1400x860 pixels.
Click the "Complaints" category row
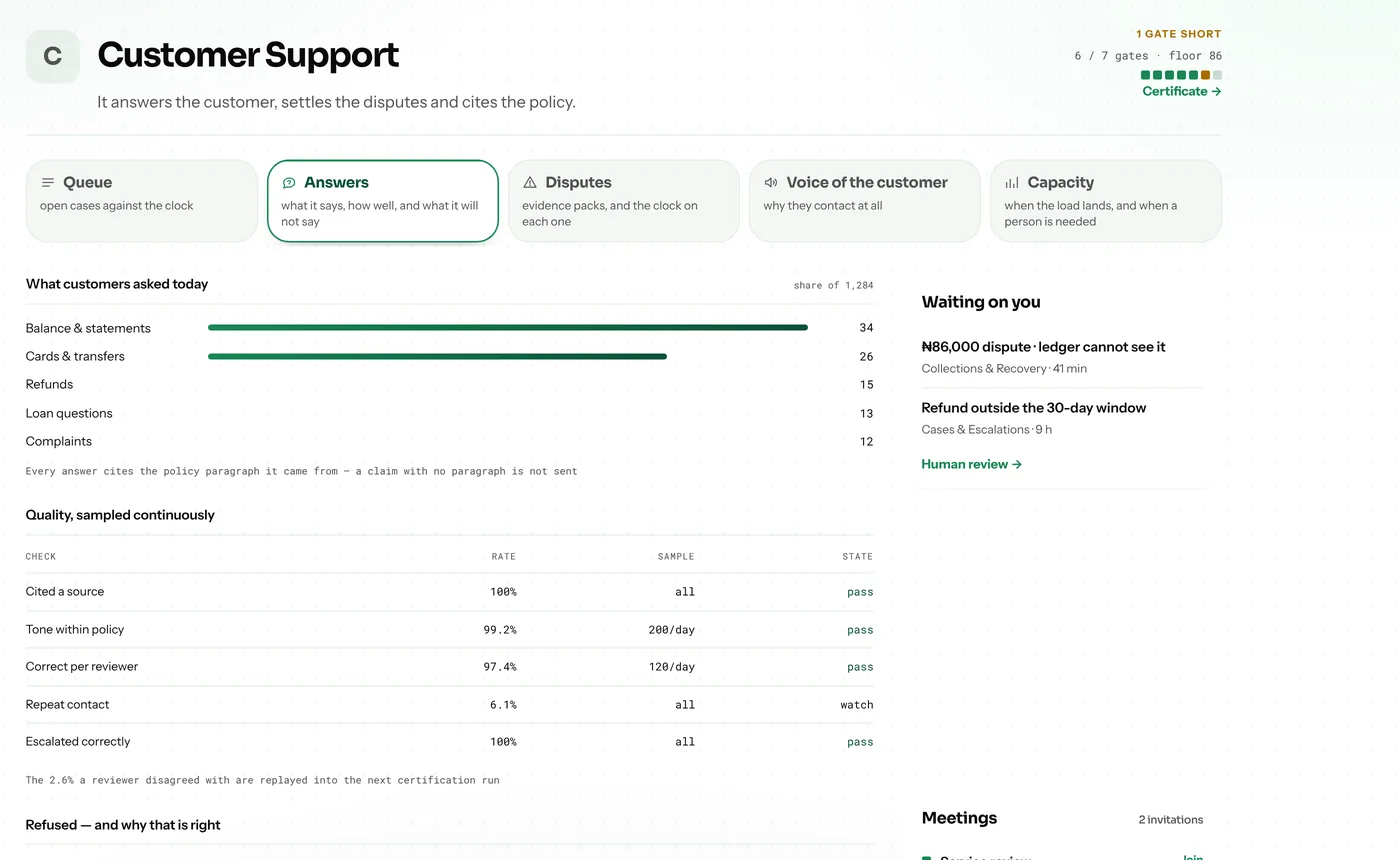tap(449, 441)
